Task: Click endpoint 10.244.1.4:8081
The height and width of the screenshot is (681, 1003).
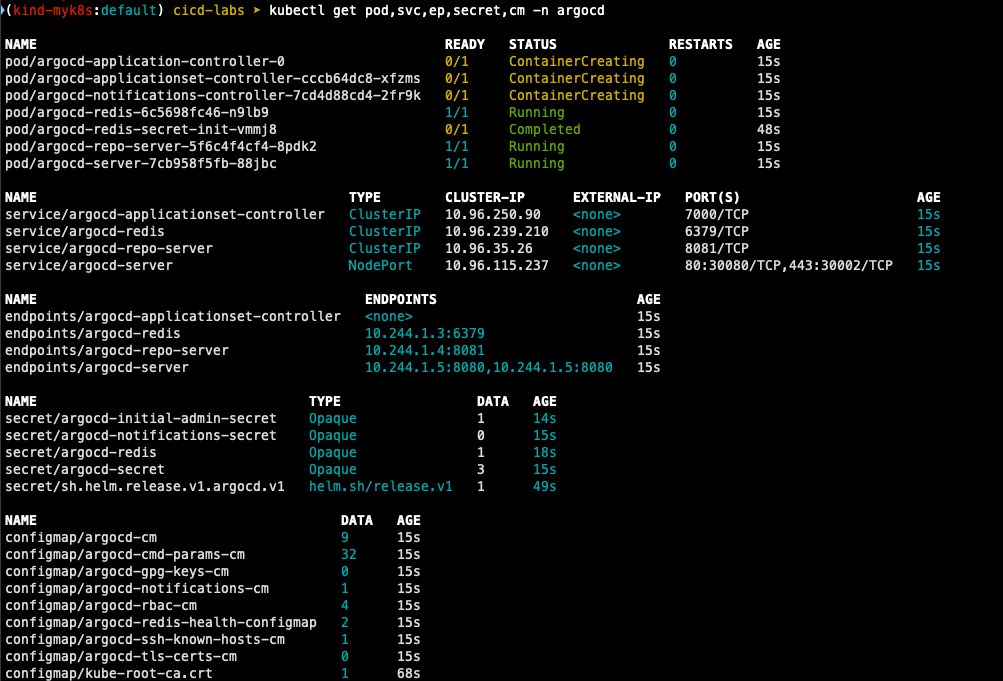Action: pos(425,350)
